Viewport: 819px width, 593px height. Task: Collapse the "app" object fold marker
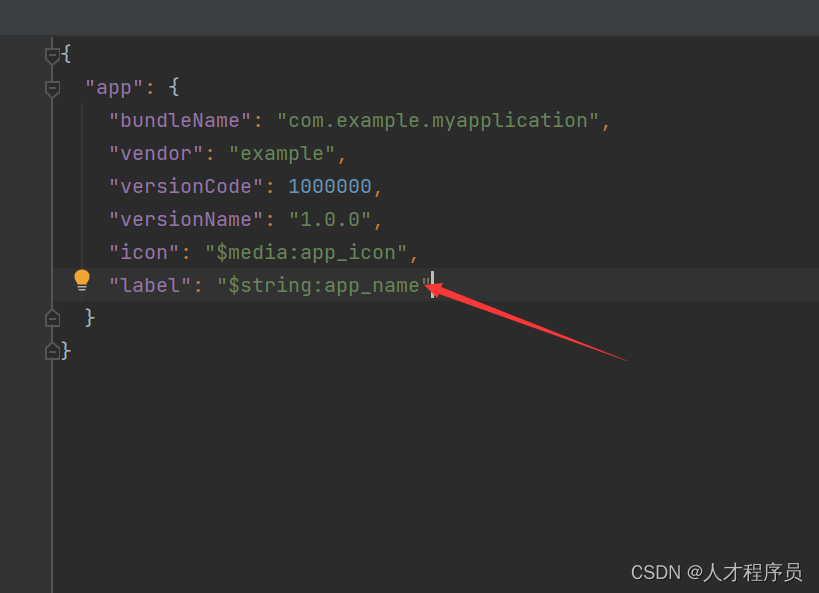pos(52,88)
